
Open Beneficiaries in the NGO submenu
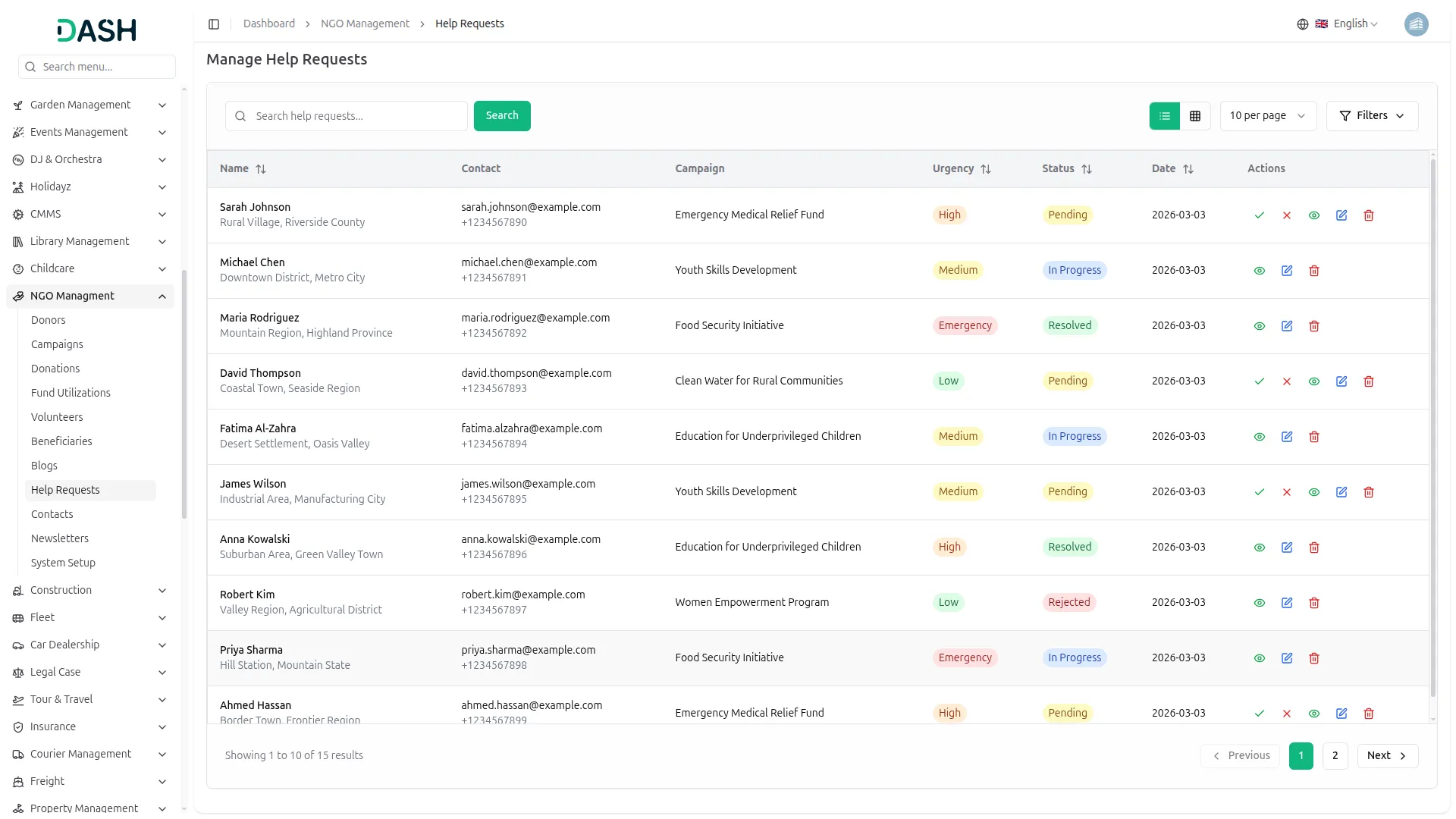click(61, 441)
